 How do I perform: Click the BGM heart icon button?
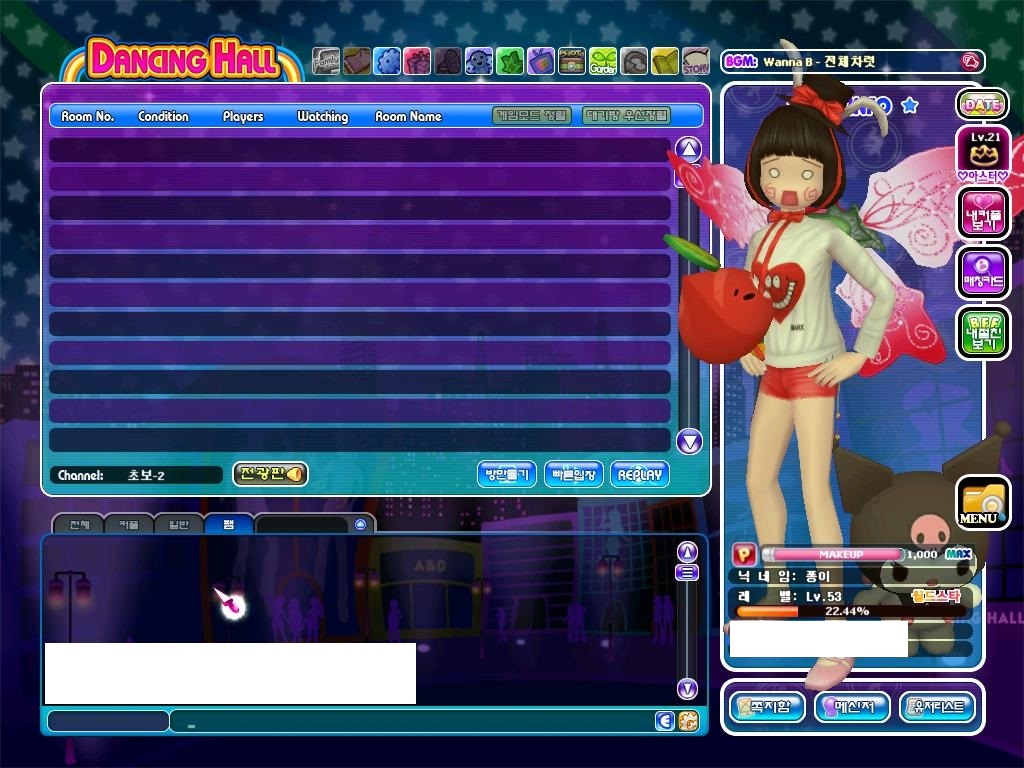(971, 62)
